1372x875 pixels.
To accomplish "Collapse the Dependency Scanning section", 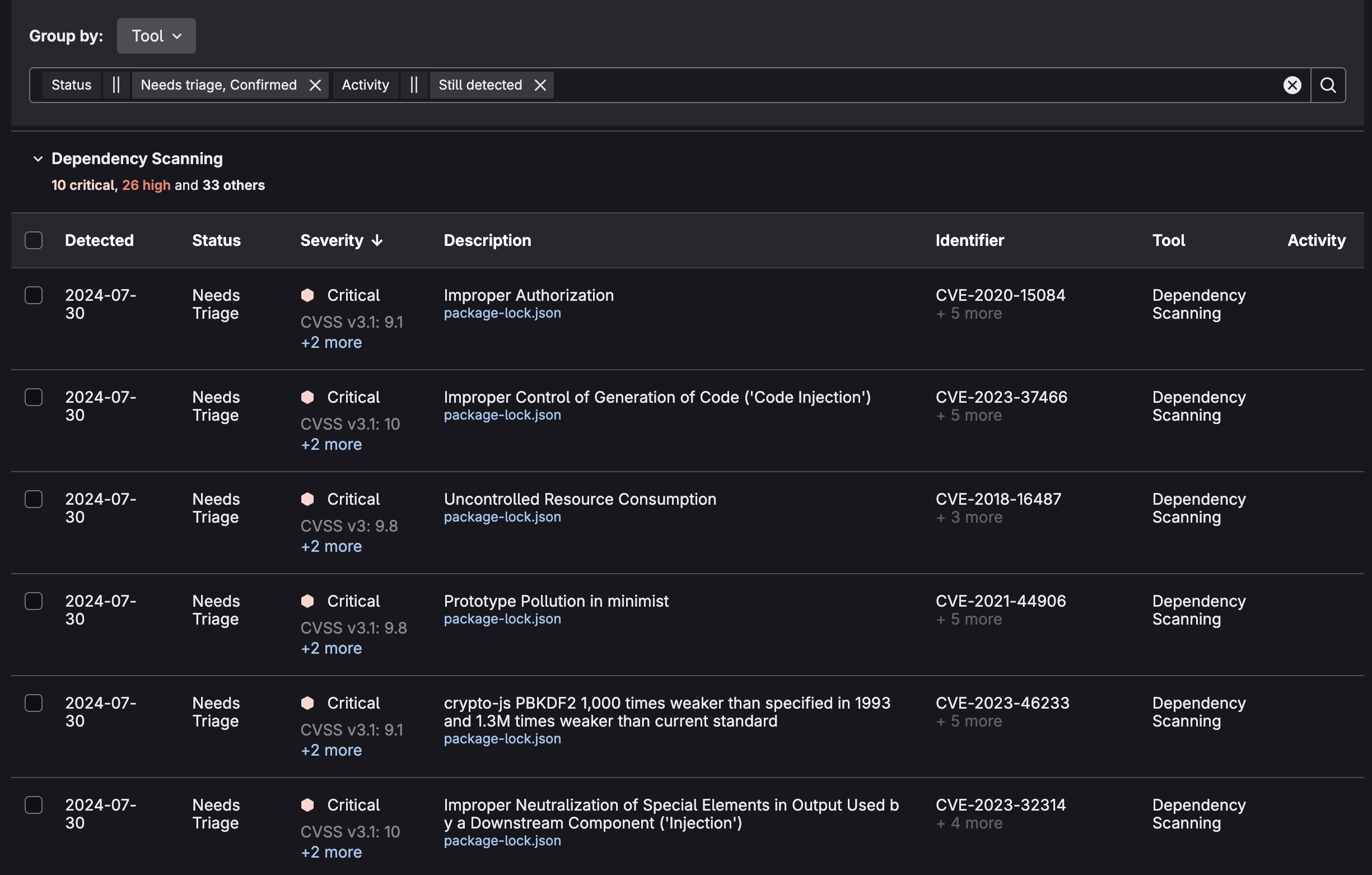I will click(38, 159).
